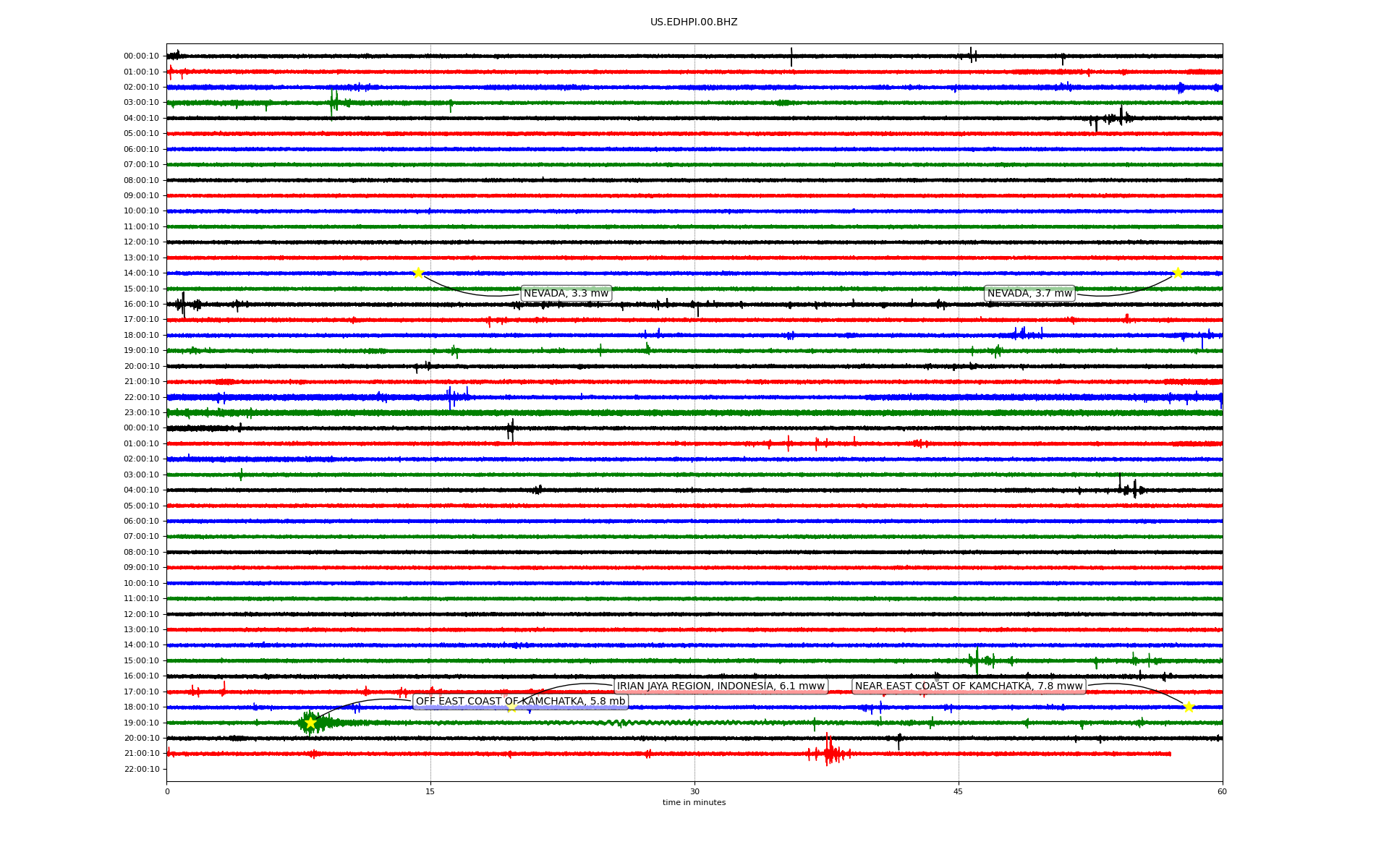Click 'IRIAN JAYA REGION, INDONESIA, 6.1 mww' label

(721, 686)
